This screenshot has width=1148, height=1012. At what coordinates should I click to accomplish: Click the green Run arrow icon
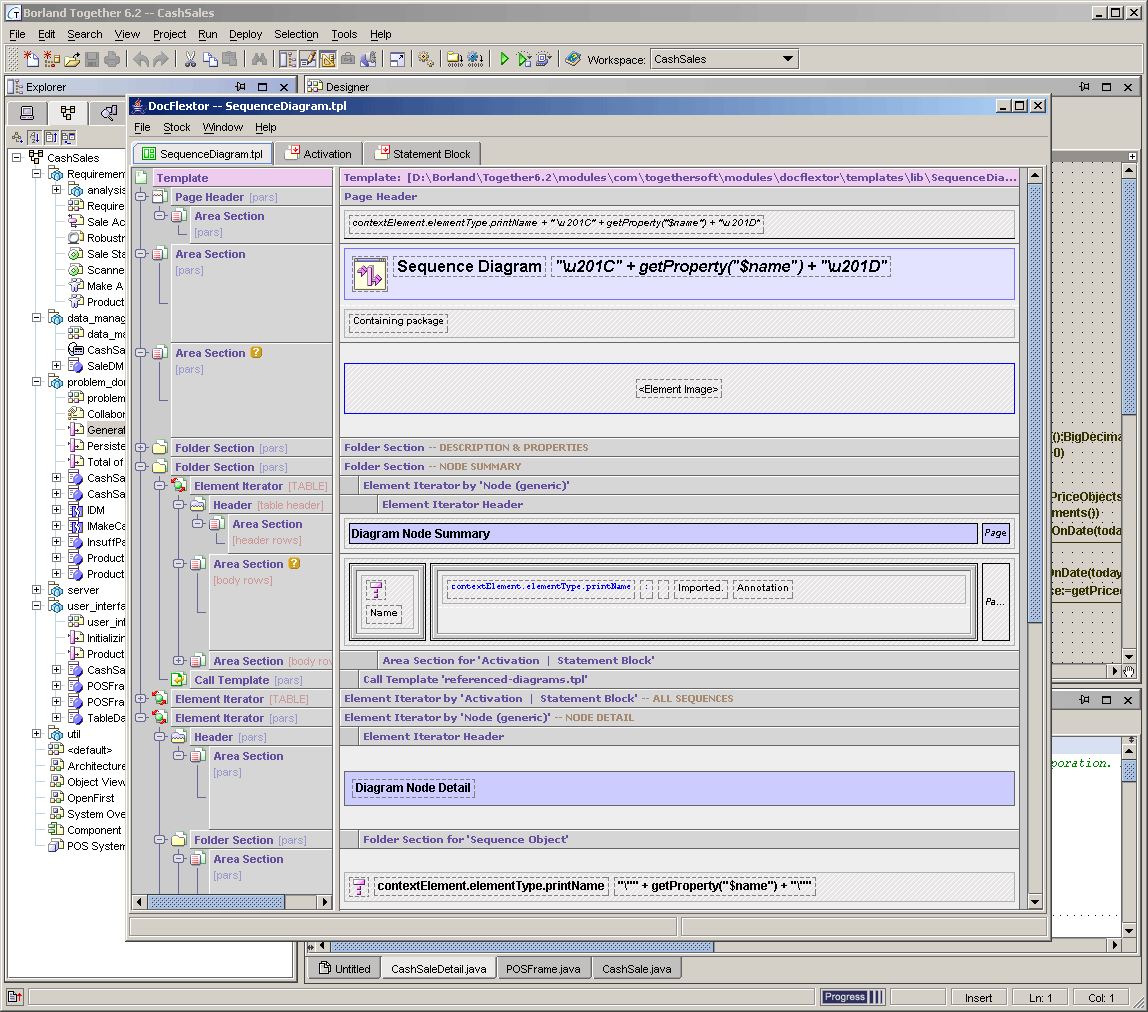505,59
